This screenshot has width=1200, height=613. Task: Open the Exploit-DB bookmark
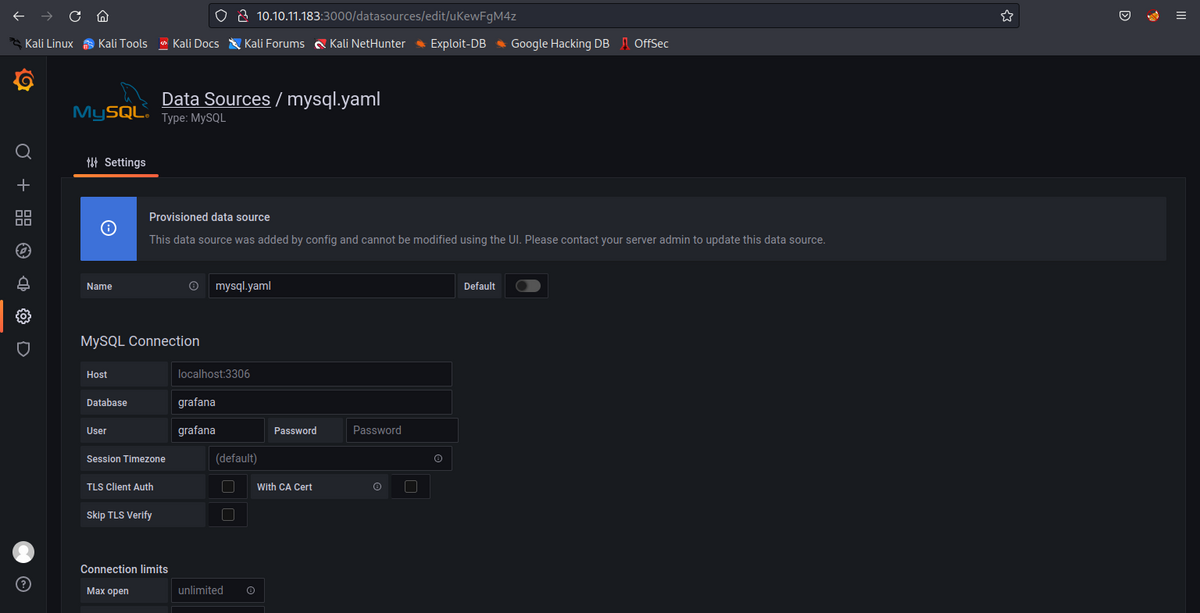pyautogui.click(x=450, y=44)
